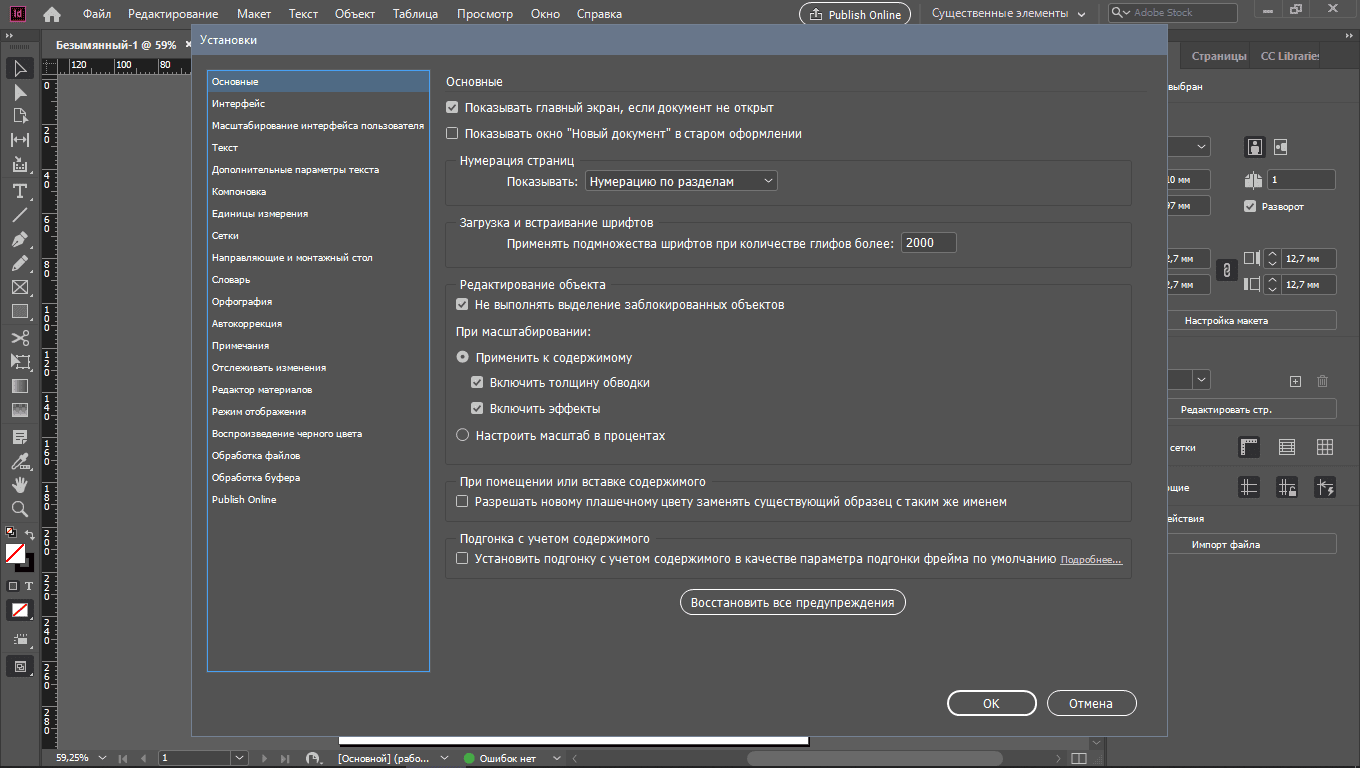The width and height of the screenshot is (1360, 768).
Task: Select the Direct Selection tool
Action: point(20,92)
